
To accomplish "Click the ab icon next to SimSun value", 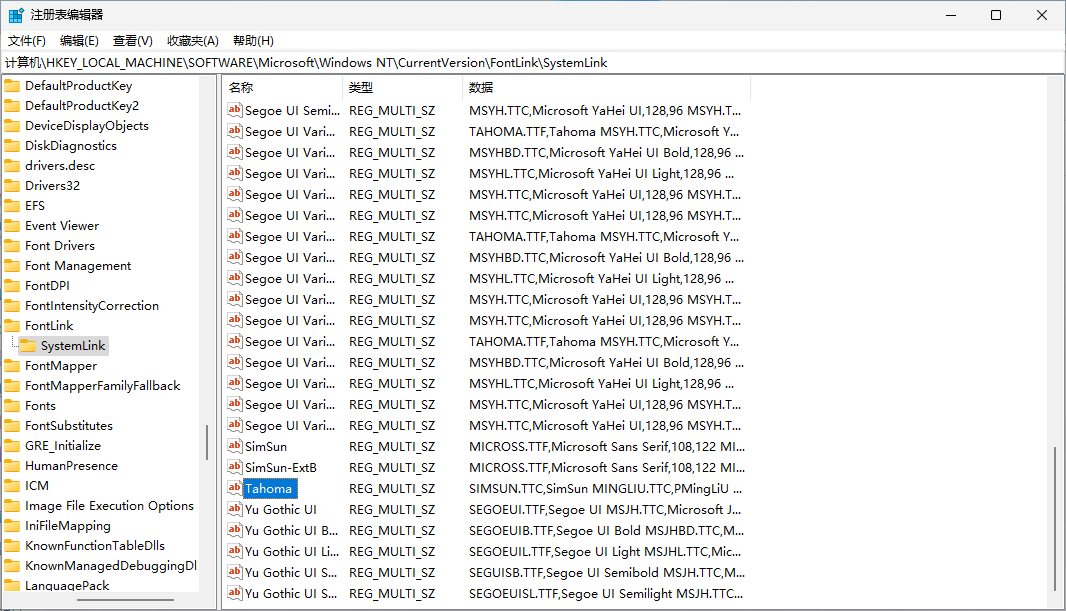I will 235,447.
